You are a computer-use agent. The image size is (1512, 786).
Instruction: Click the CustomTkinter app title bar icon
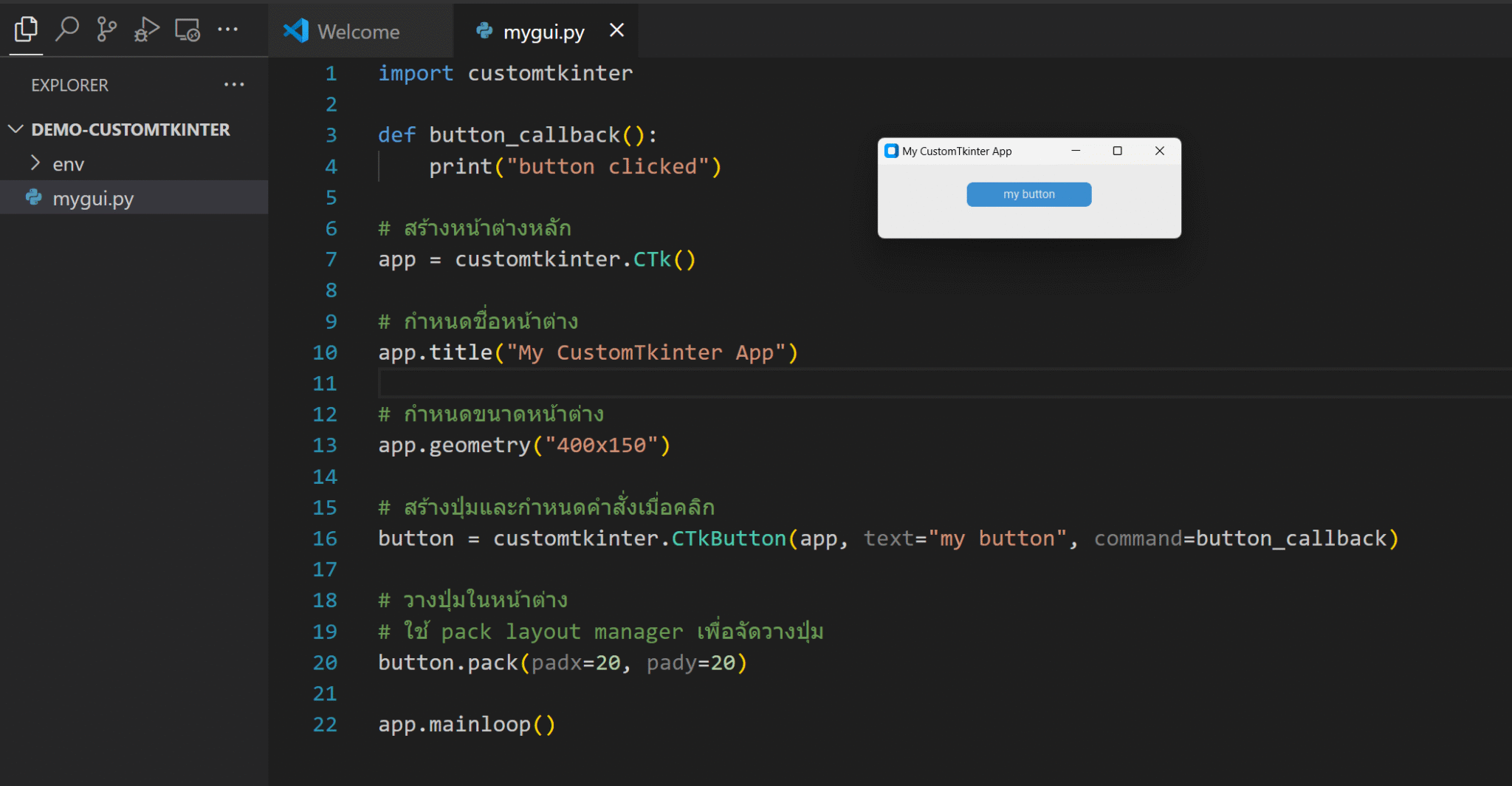890,151
